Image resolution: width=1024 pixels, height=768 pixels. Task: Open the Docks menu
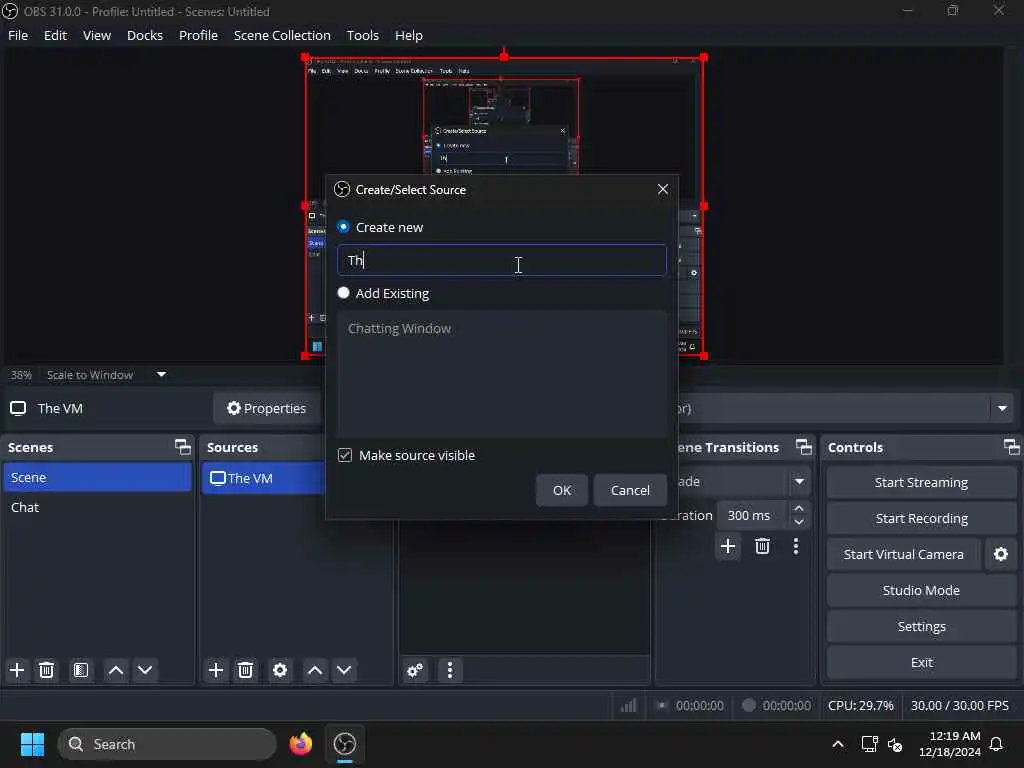(x=145, y=35)
